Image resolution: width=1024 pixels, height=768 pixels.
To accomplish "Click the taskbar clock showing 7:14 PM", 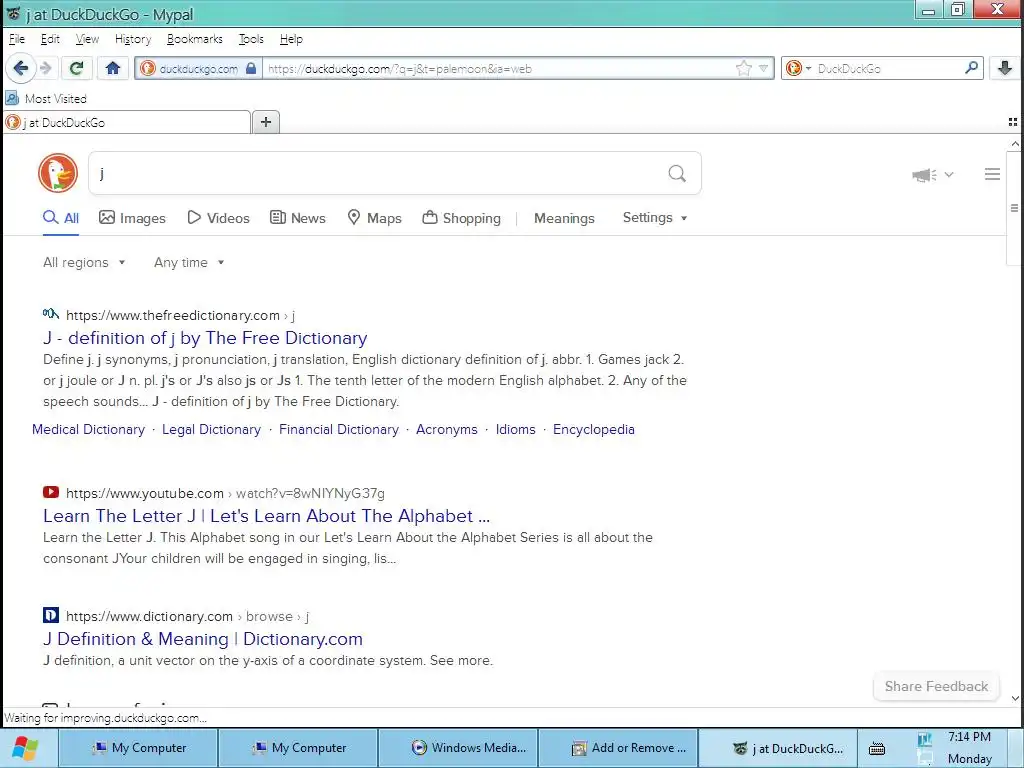I will tap(969, 737).
